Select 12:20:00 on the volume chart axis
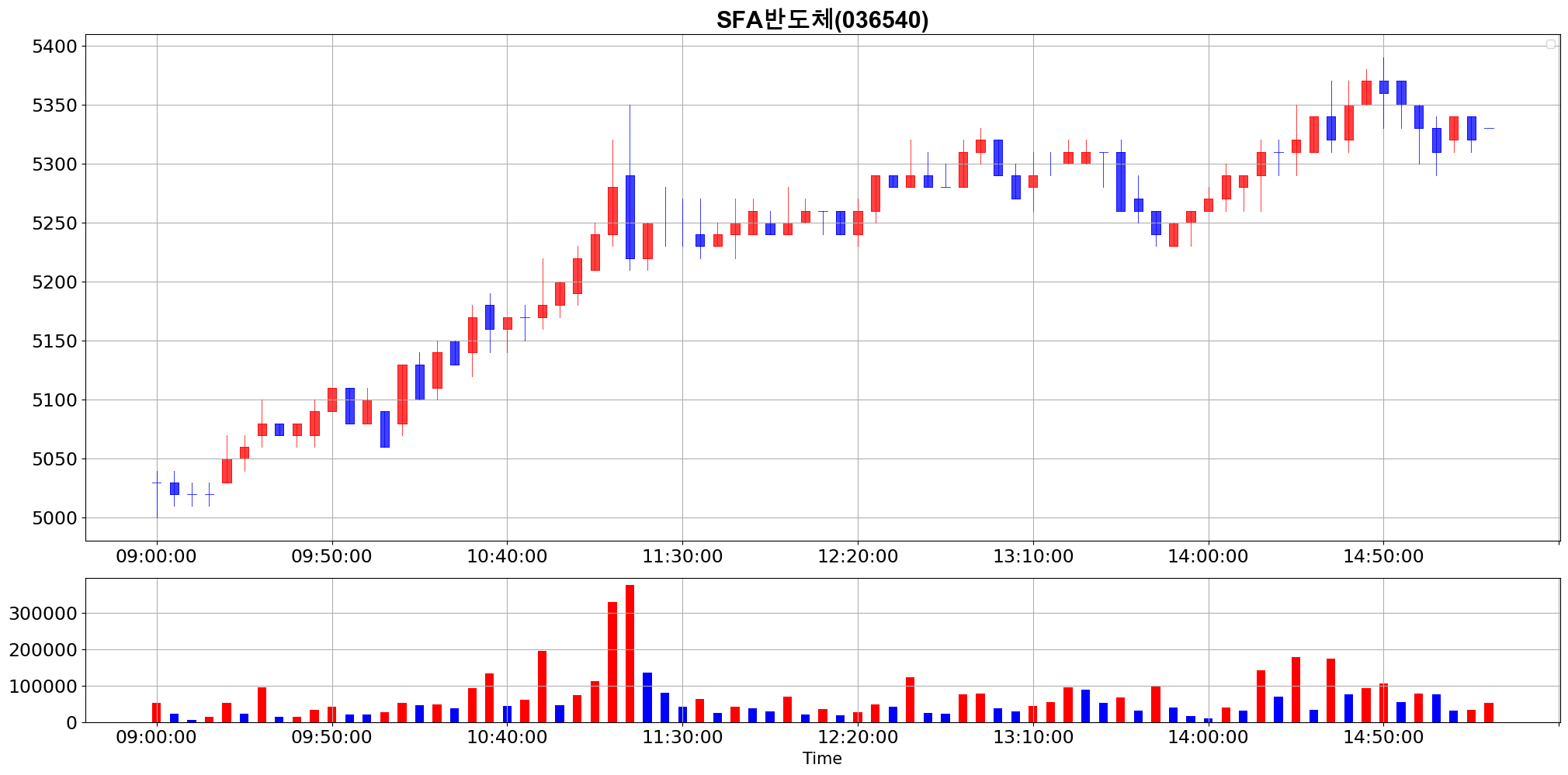1568x775 pixels. [x=858, y=737]
